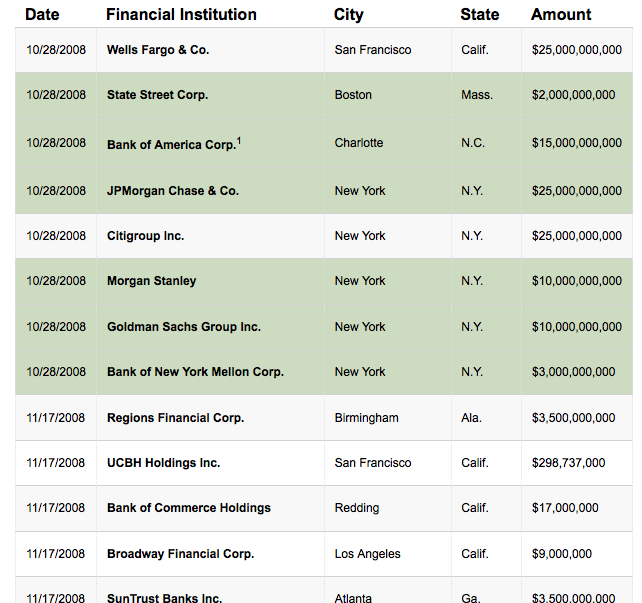This screenshot has width=642, height=603.
Task: Open the Bank of America footnote 1
Action: click(239, 140)
